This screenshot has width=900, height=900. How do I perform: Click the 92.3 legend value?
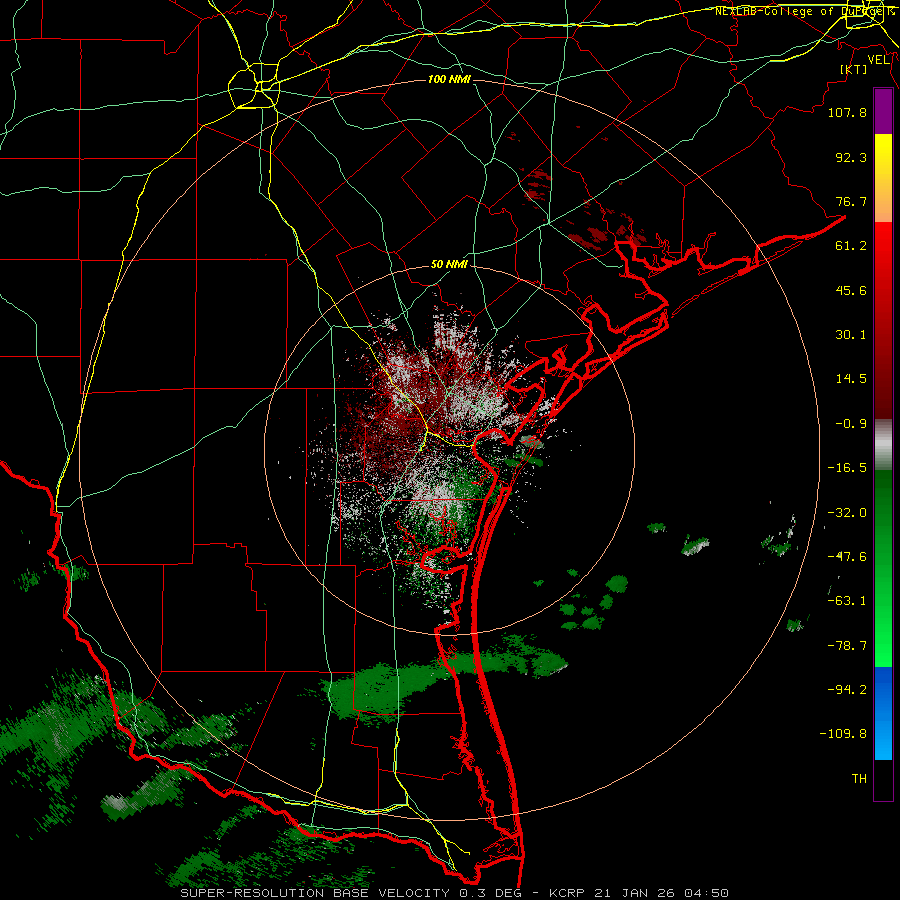pos(851,157)
